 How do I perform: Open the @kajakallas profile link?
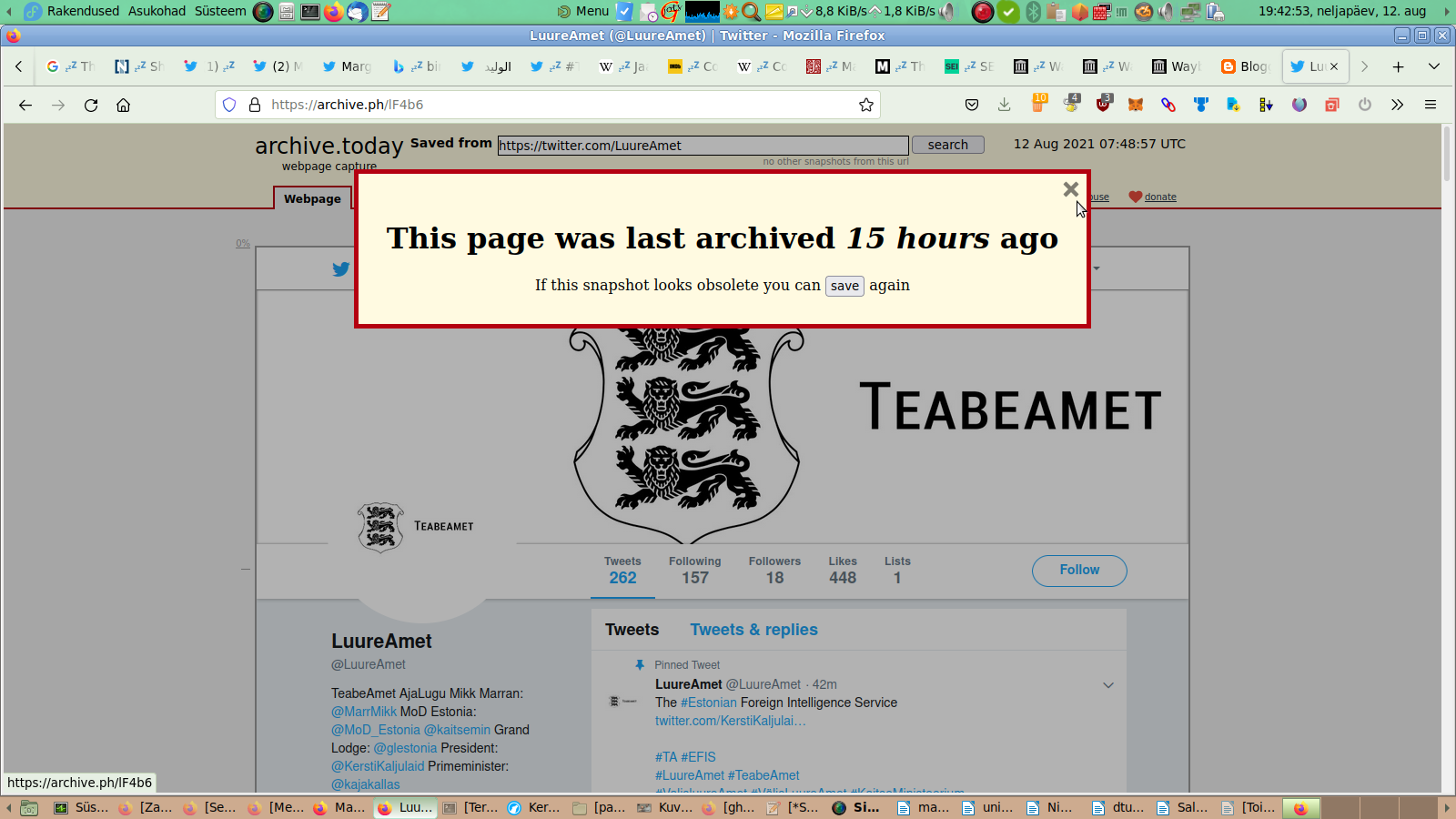click(366, 784)
